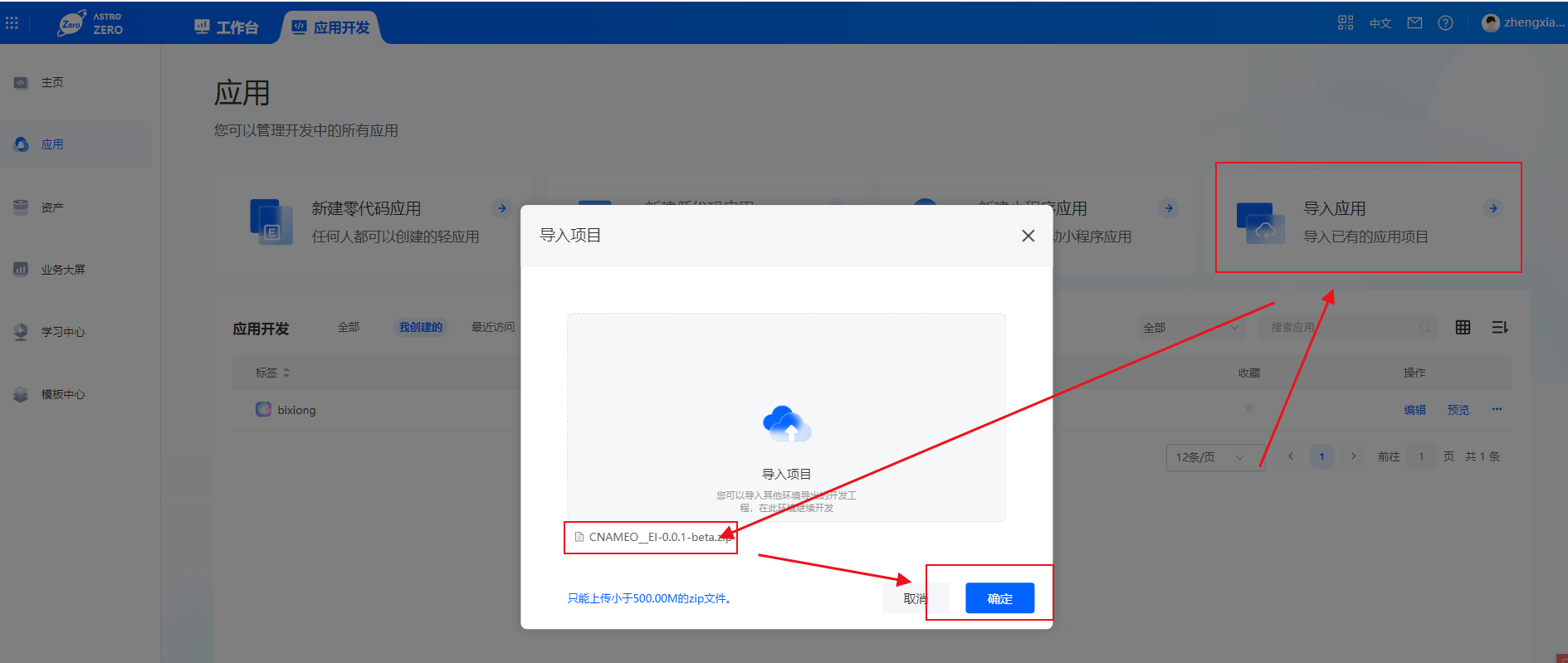Open the 全部 filter dropdown
Image resolution: width=1568 pixels, height=663 pixels.
tap(1191, 328)
